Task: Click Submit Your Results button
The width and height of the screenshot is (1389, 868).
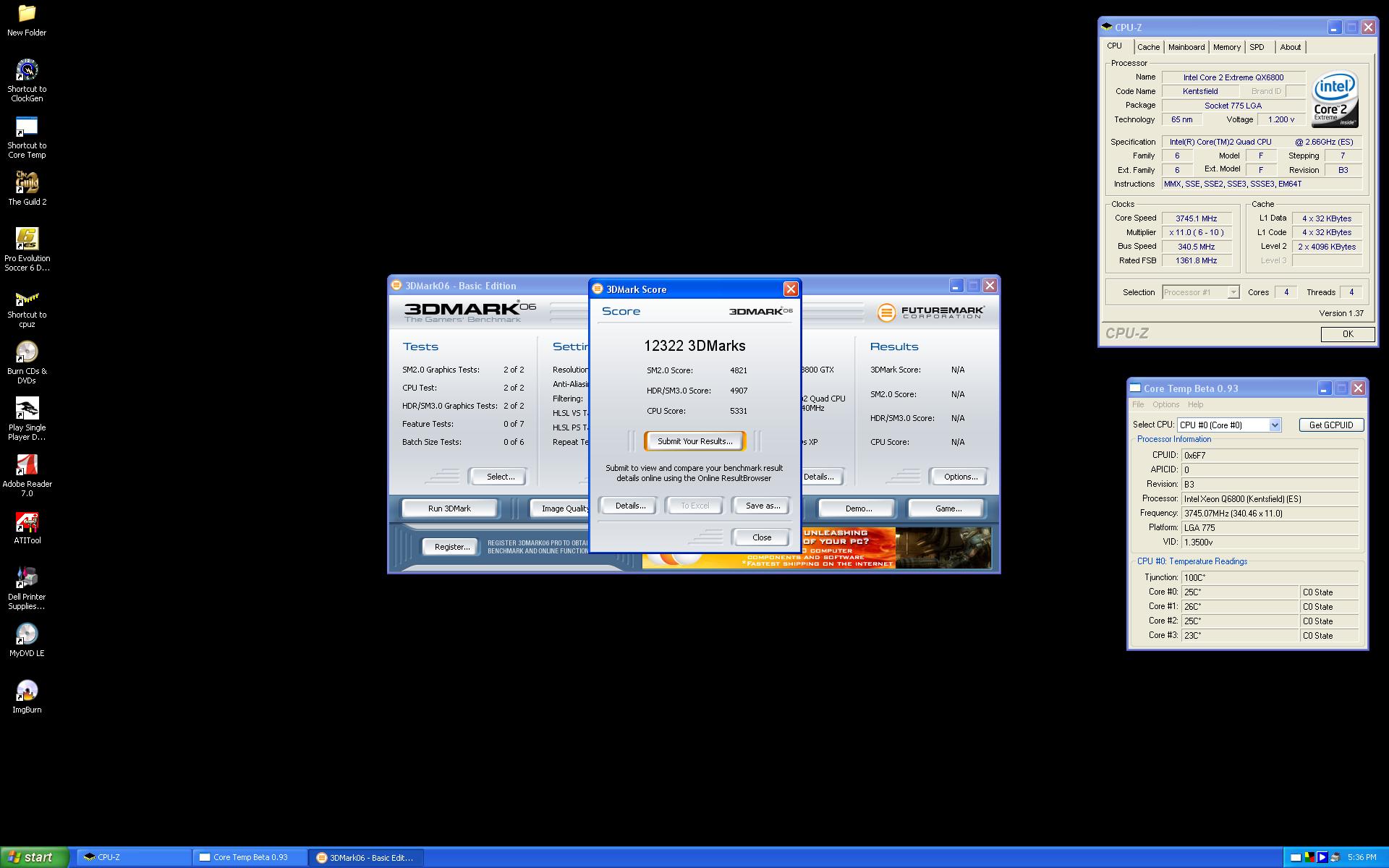Action: pyautogui.click(x=694, y=441)
